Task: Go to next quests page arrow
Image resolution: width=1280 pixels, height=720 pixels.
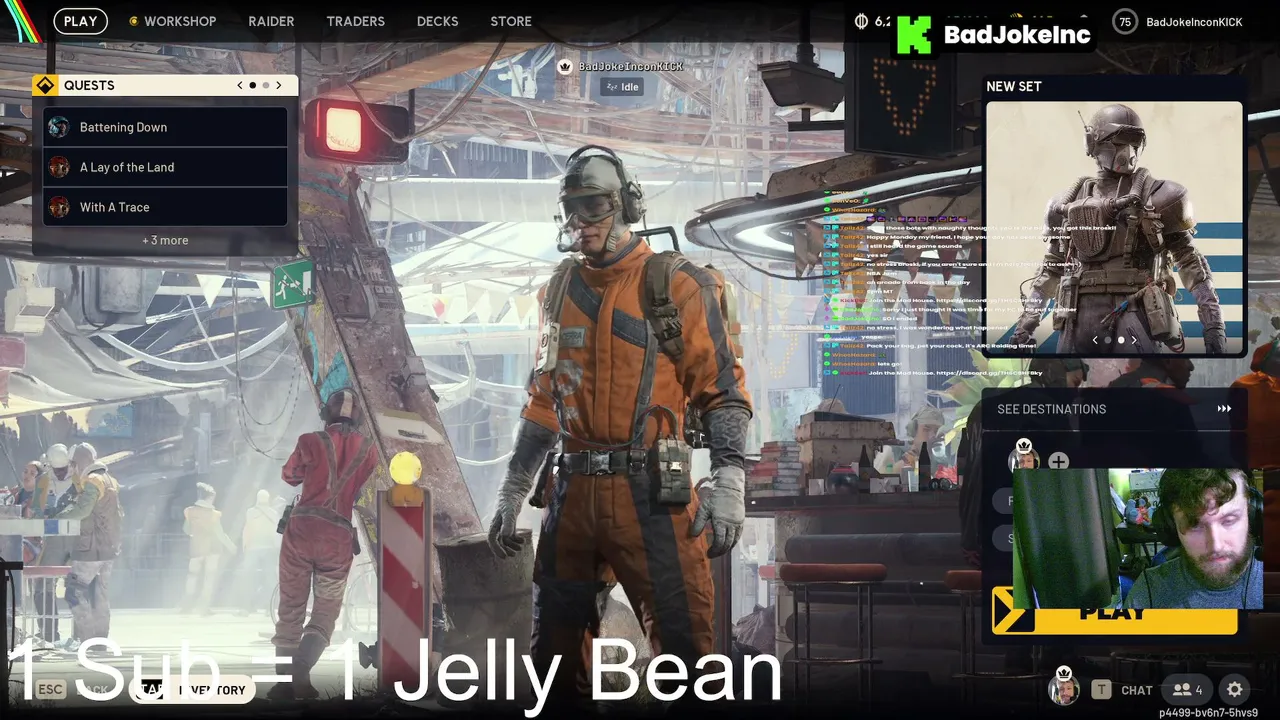Action: point(279,85)
